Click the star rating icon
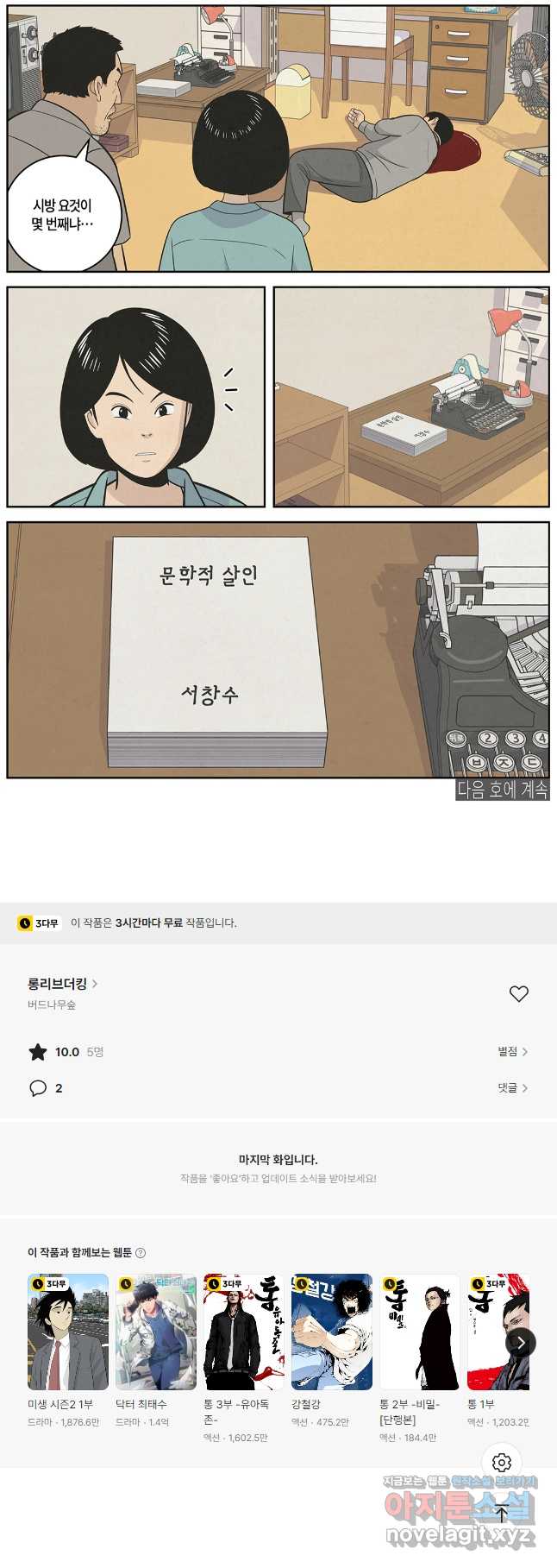 [x=38, y=1051]
